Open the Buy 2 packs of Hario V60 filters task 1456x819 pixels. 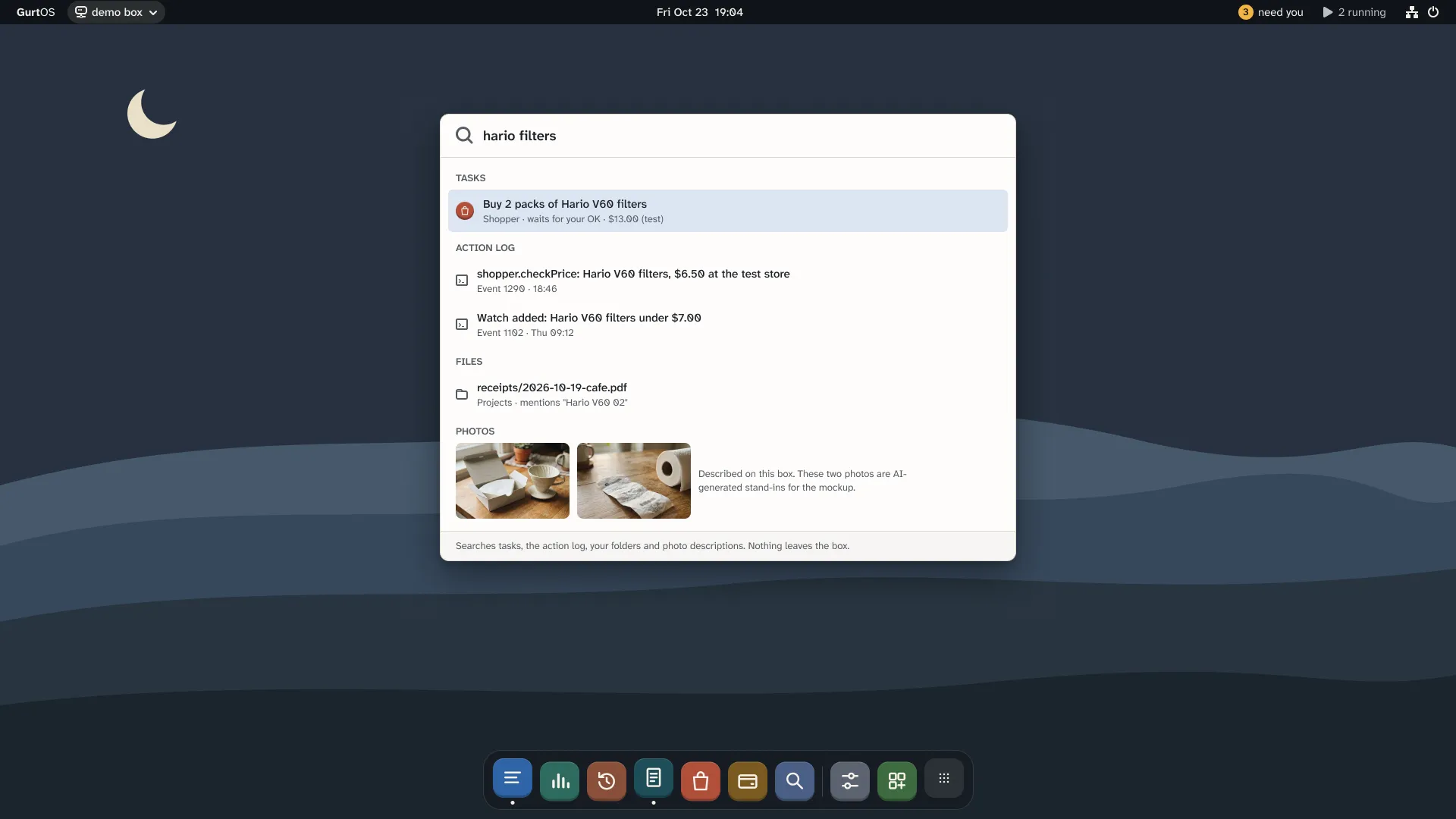tap(728, 211)
